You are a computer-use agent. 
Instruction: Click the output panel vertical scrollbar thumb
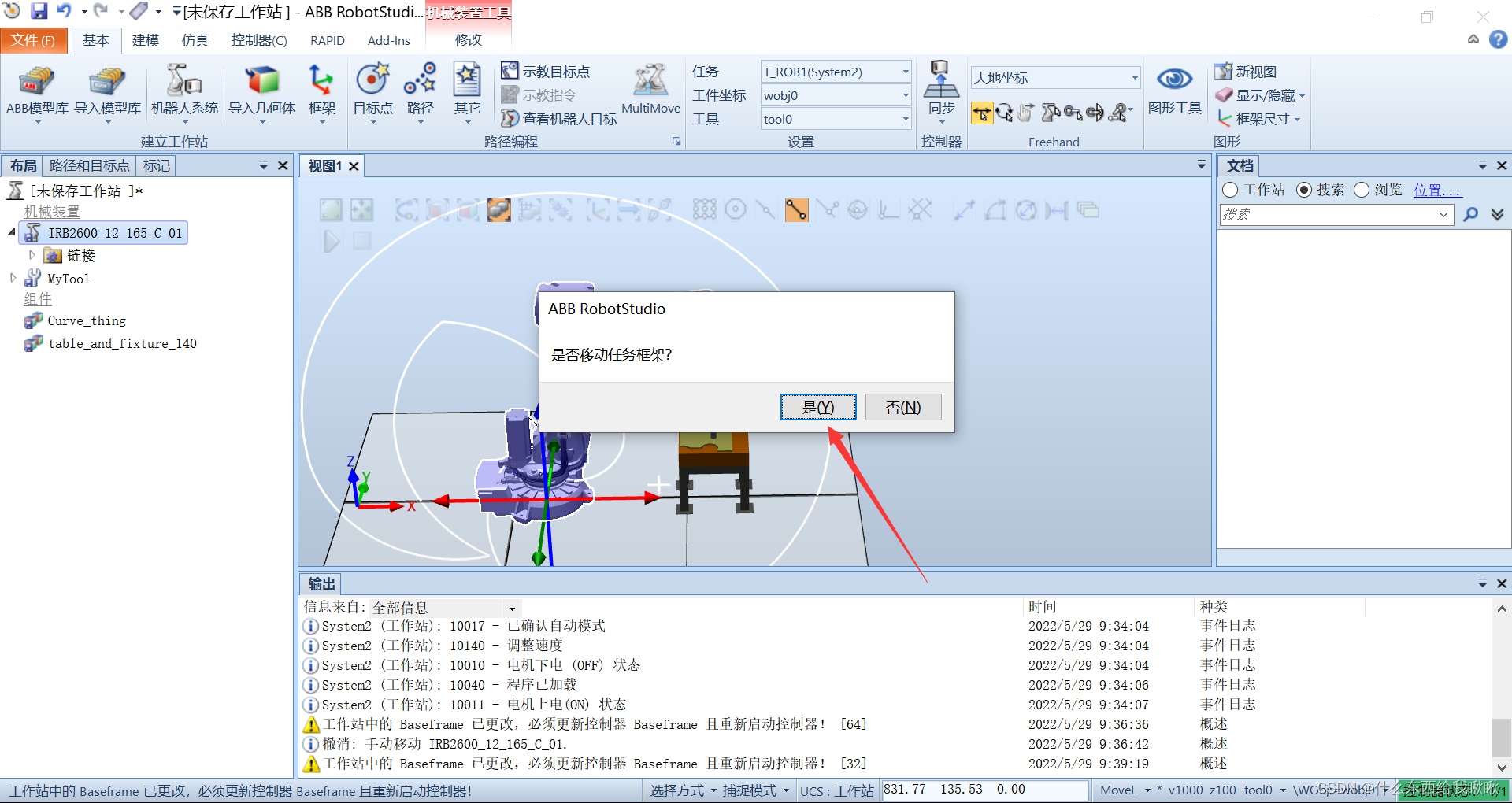click(1501, 738)
